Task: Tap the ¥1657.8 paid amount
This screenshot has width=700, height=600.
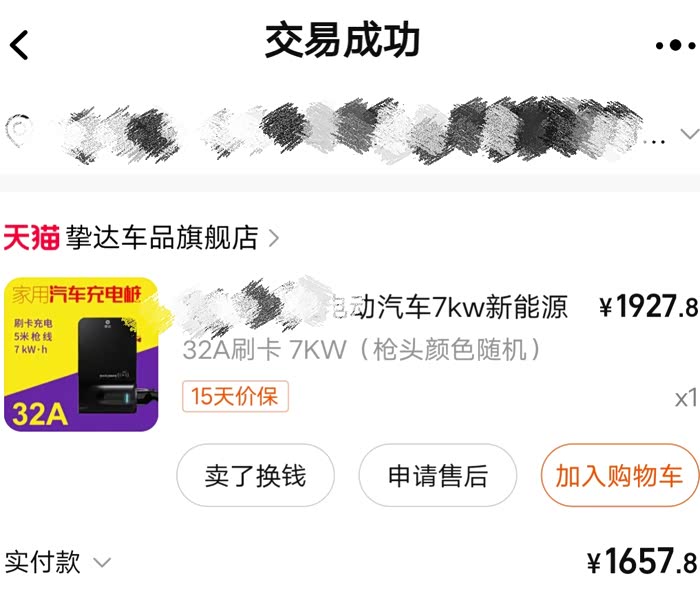Action: [x=642, y=561]
